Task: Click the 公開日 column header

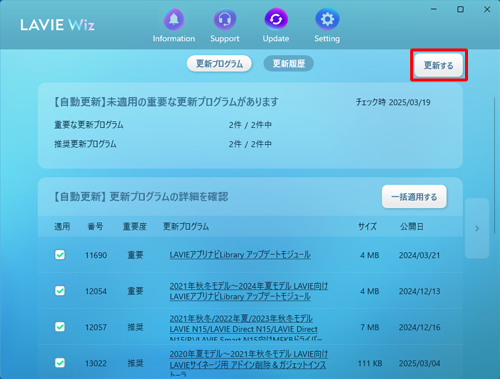Action: click(x=412, y=227)
